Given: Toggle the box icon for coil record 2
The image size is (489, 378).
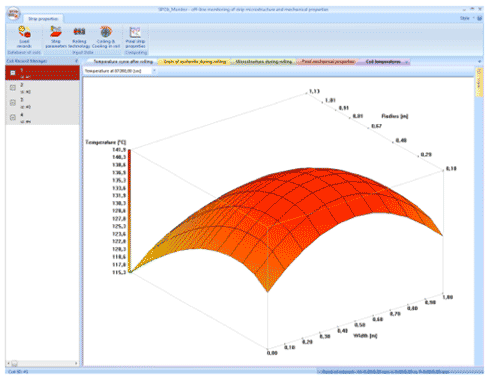Looking at the screenshot, I should coord(13,88).
